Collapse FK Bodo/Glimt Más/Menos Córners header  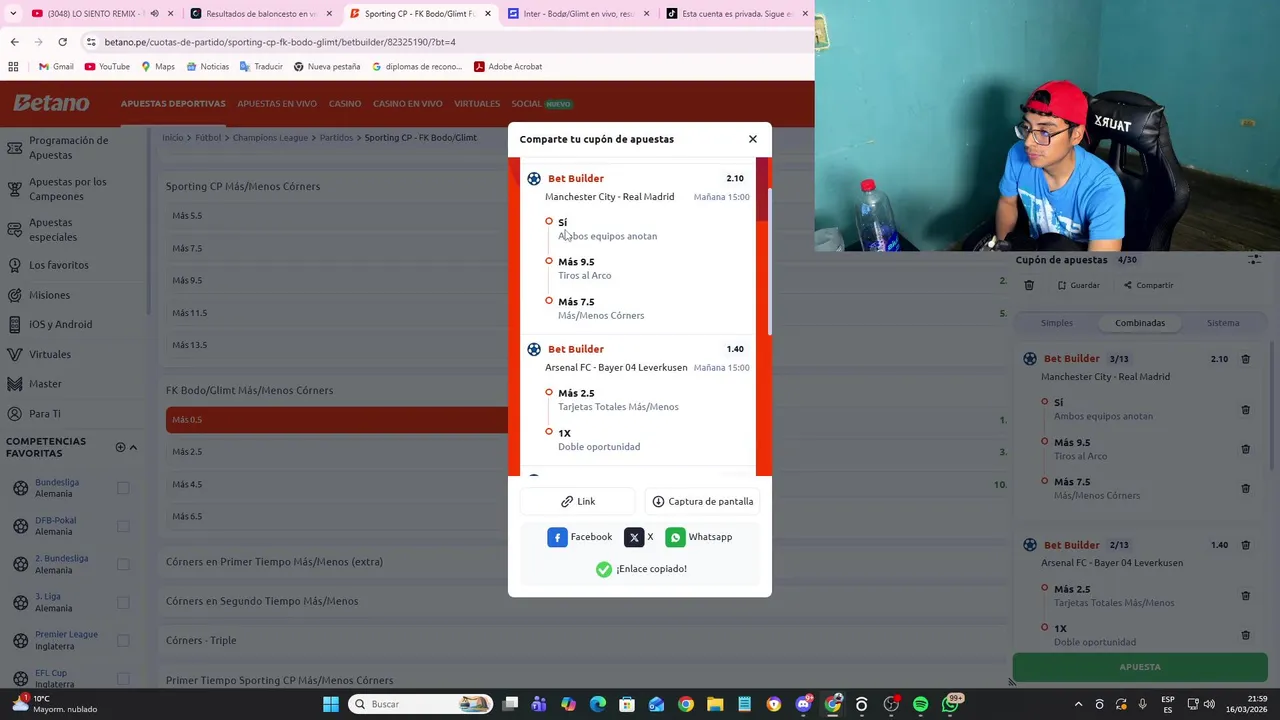click(249, 390)
